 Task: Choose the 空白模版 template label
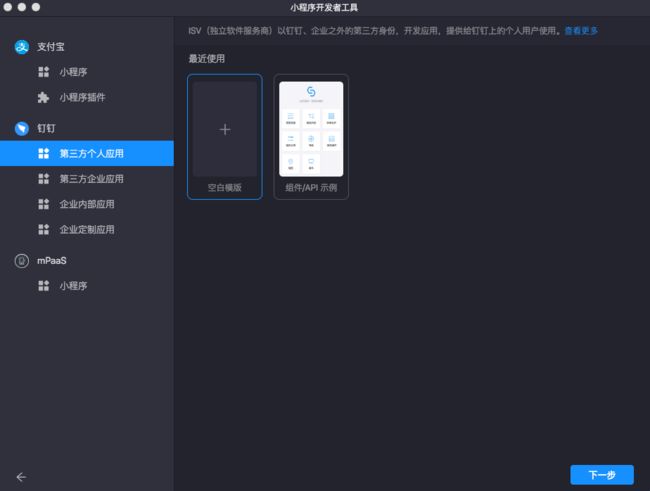(x=225, y=188)
